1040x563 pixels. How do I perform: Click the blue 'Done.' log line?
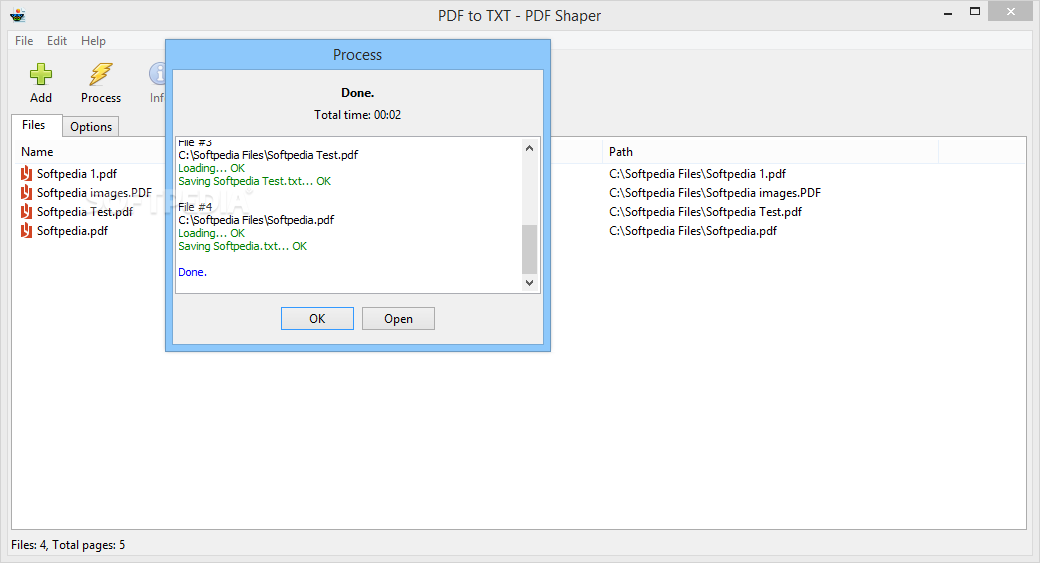coord(192,272)
